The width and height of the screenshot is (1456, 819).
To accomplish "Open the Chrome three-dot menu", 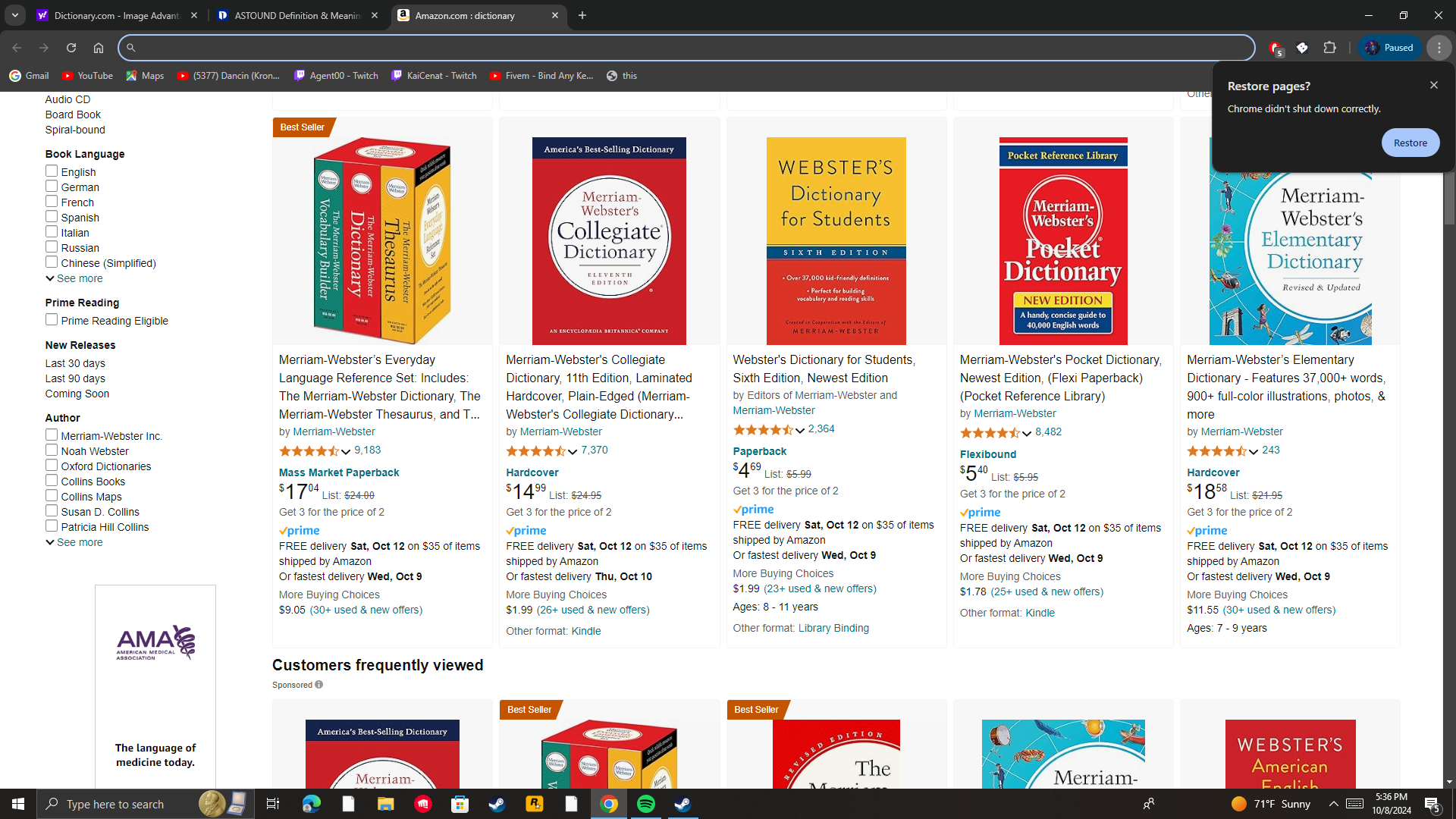I will (1439, 48).
